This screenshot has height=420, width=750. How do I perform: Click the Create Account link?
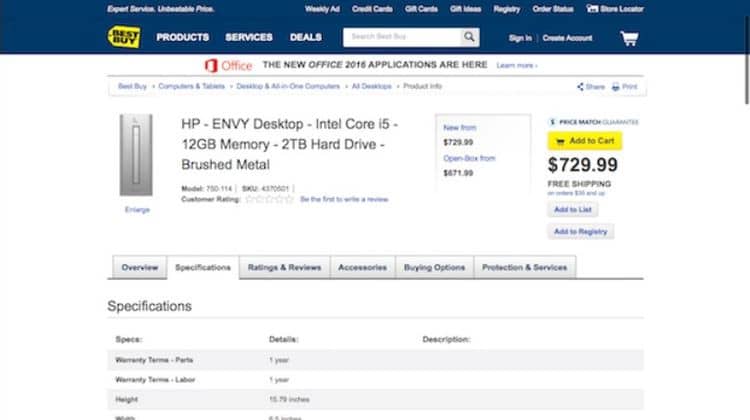(x=567, y=38)
